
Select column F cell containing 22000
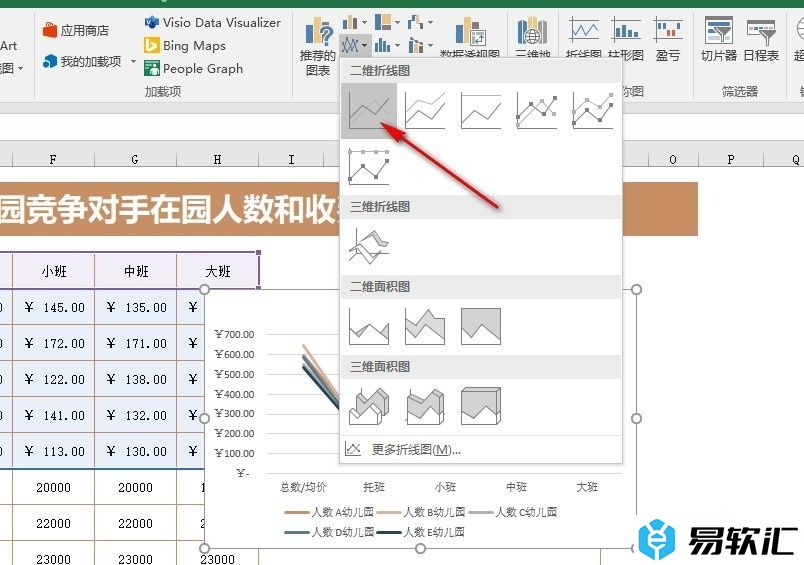coord(53,523)
